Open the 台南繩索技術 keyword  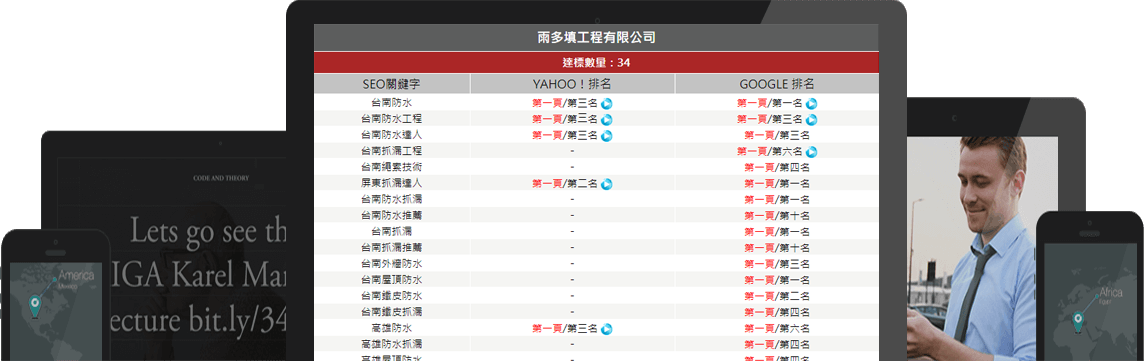[392, 168]
